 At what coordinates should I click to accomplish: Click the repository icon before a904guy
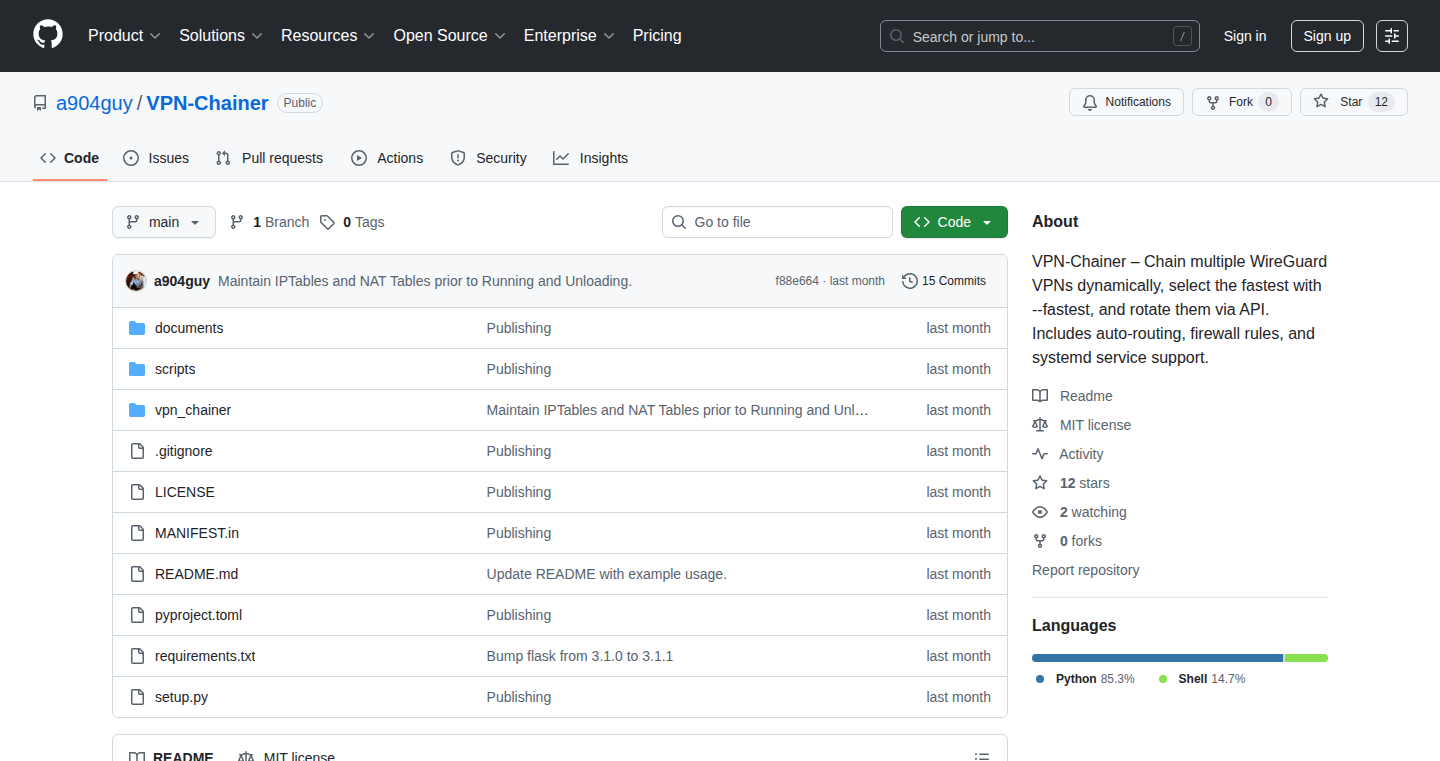coord(40,103)
